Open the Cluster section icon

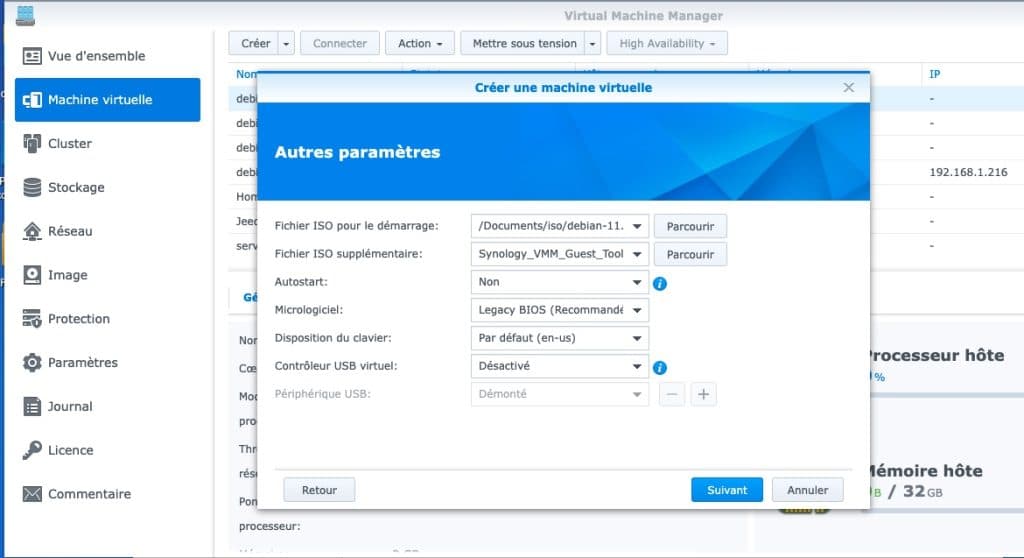[32, 144]
